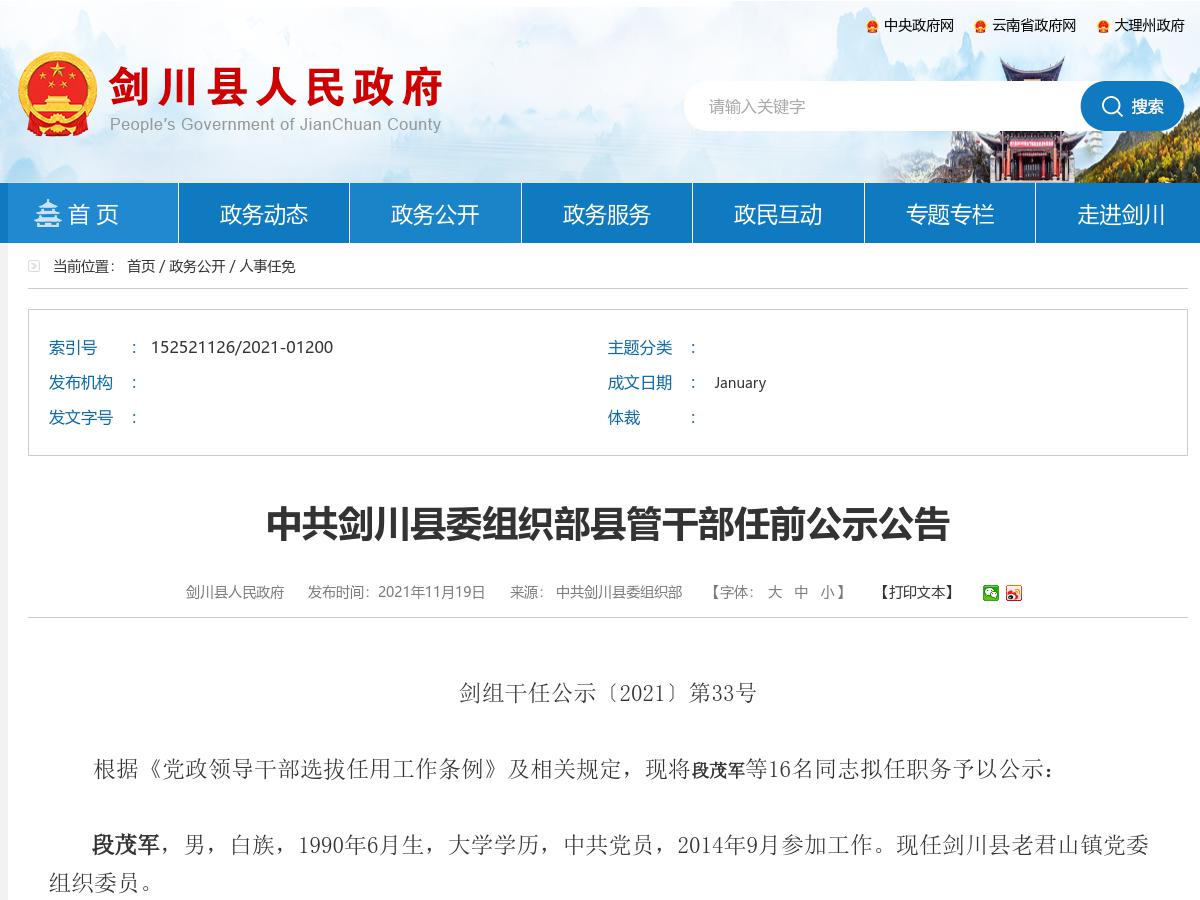Open the 大理州政府 link
This screenshot has width=1200, height=900.
pyautogui.click(x=1150, y=26)
